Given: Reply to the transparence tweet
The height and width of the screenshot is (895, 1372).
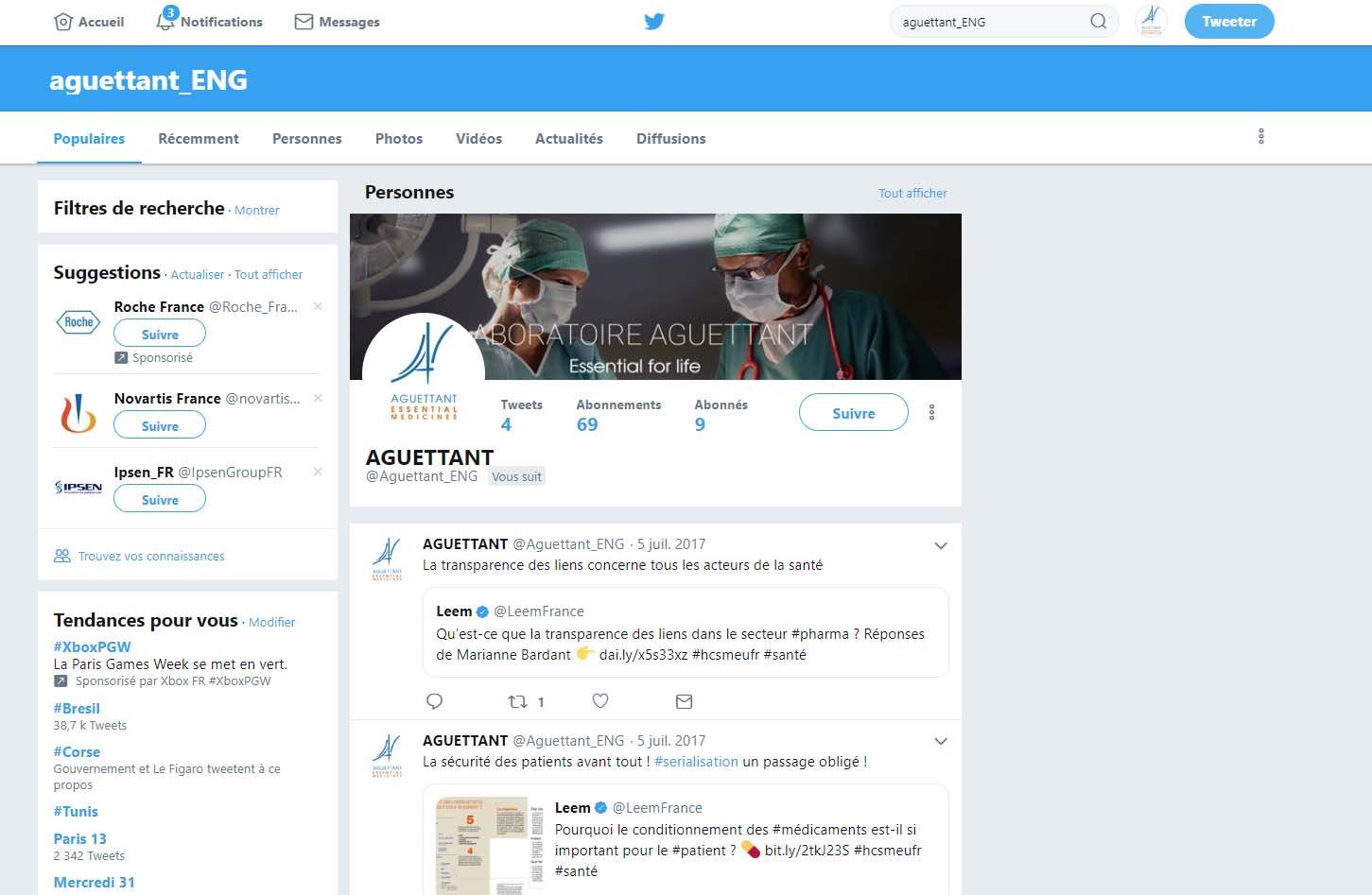Looking at the screenshot, I should [435, 701].
